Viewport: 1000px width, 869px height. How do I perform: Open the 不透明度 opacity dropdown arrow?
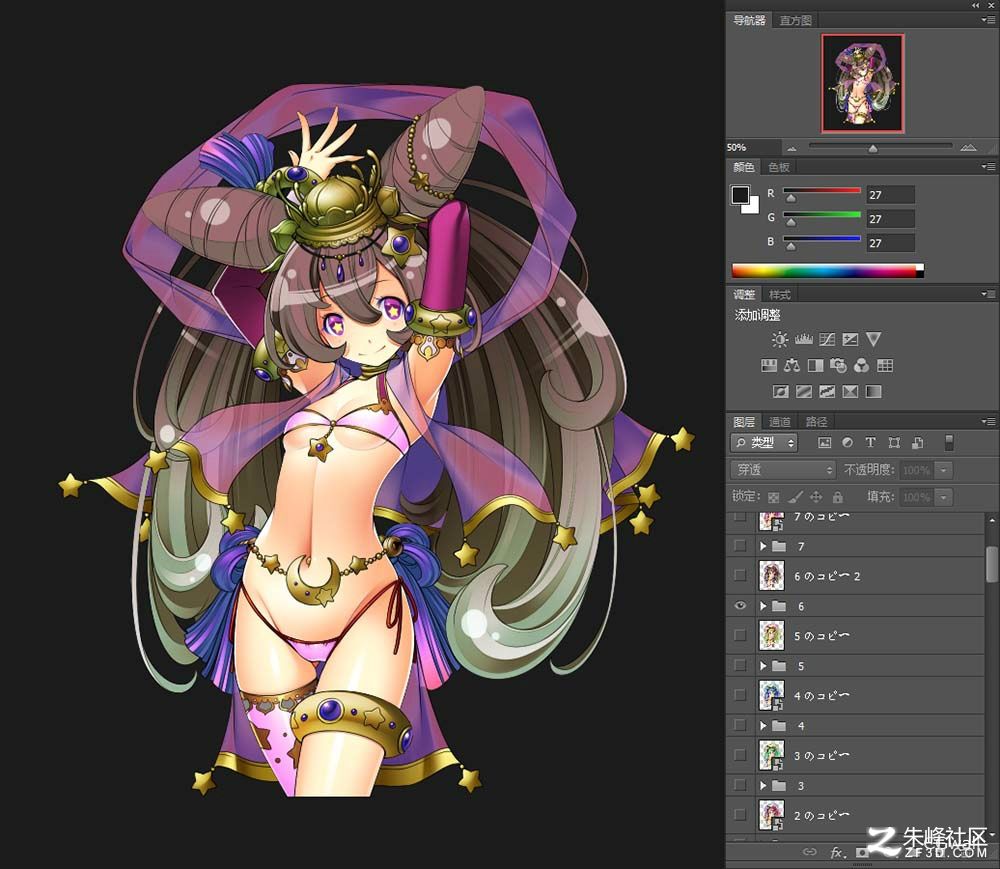(943, 470)
